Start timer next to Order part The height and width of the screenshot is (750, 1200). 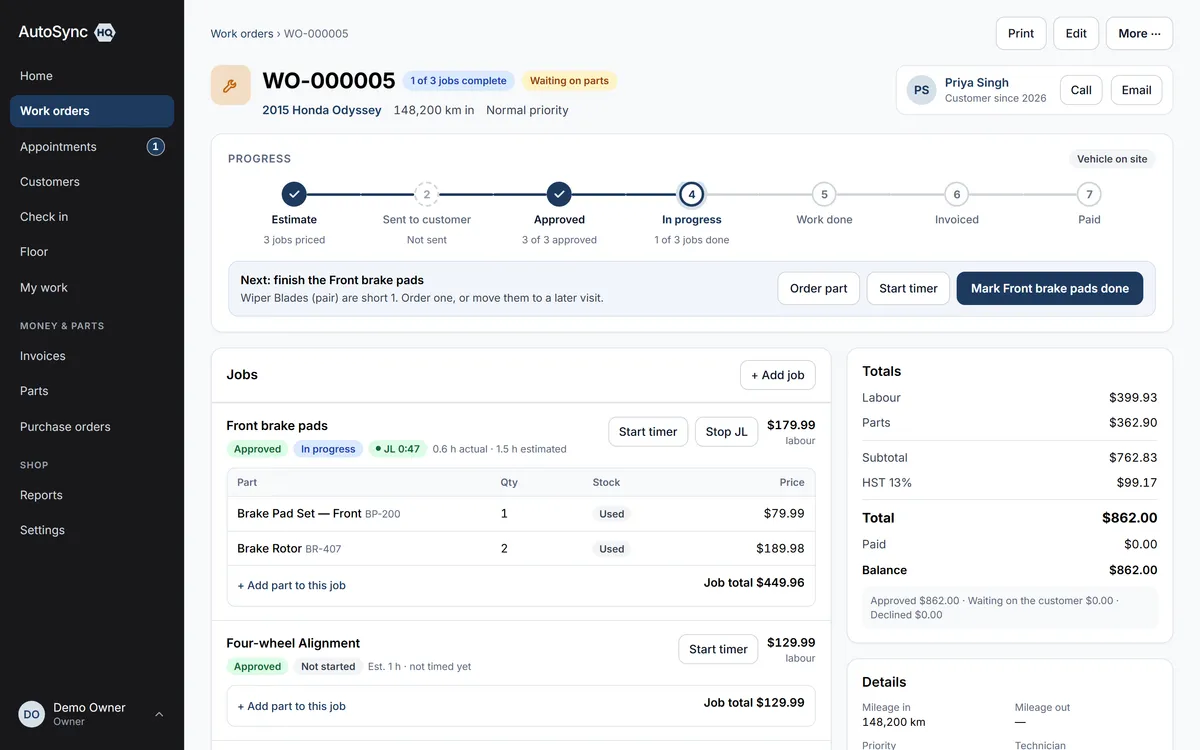point(908,288)
